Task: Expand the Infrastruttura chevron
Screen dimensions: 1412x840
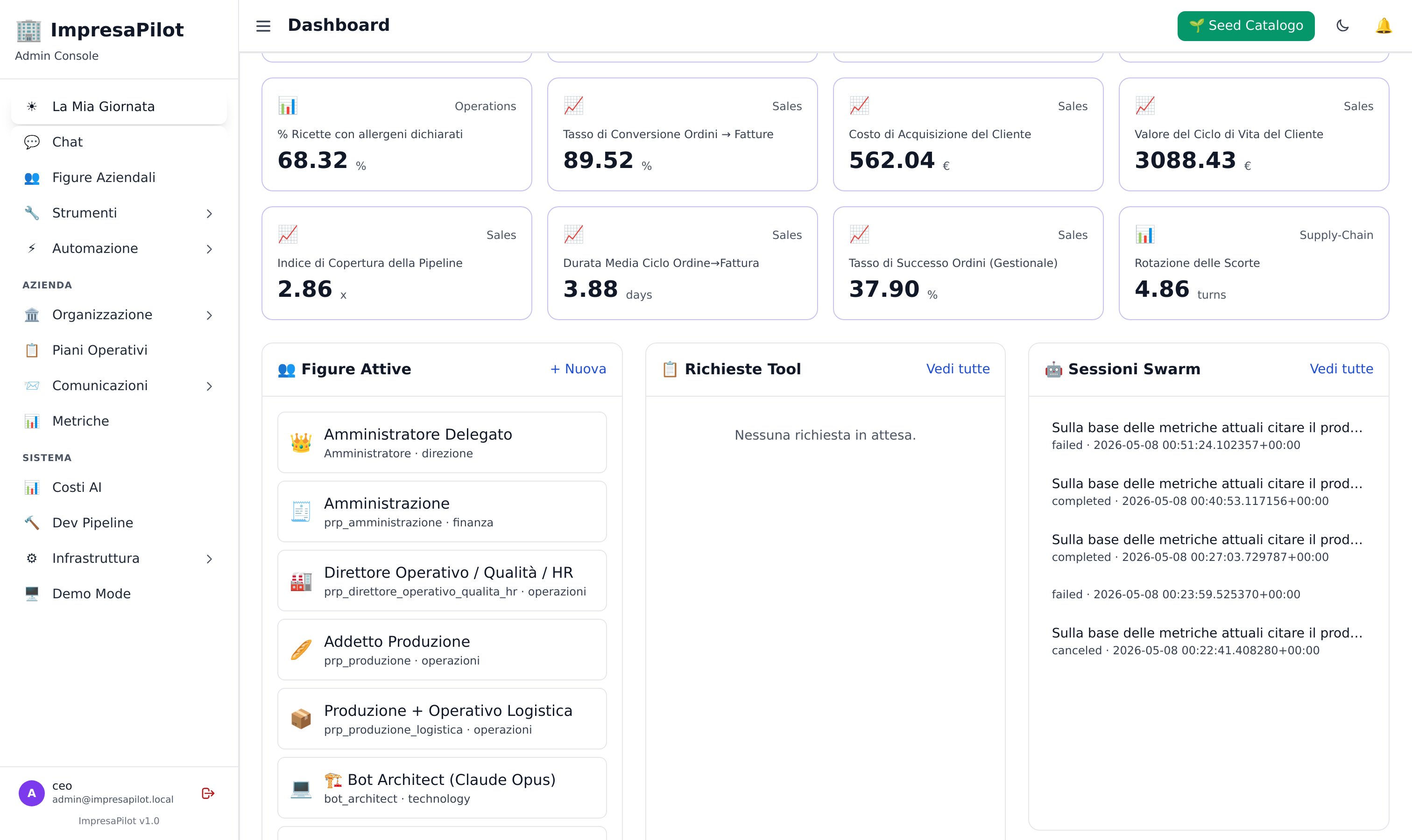Action: click(209, 559)
